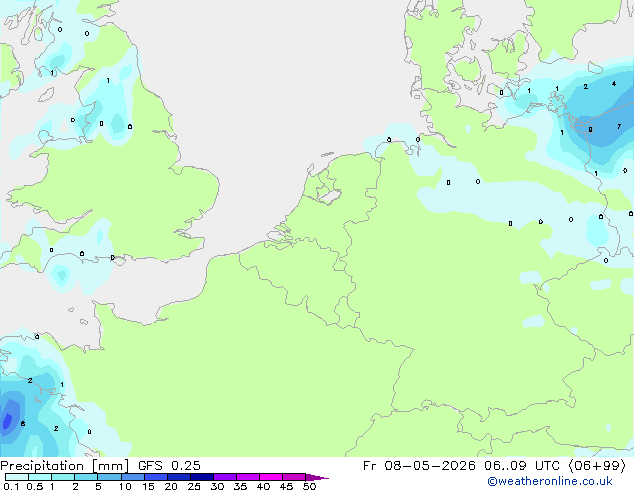
Task: Click the 'GFS 0.25' model label
Action: [x=169, y=466]
